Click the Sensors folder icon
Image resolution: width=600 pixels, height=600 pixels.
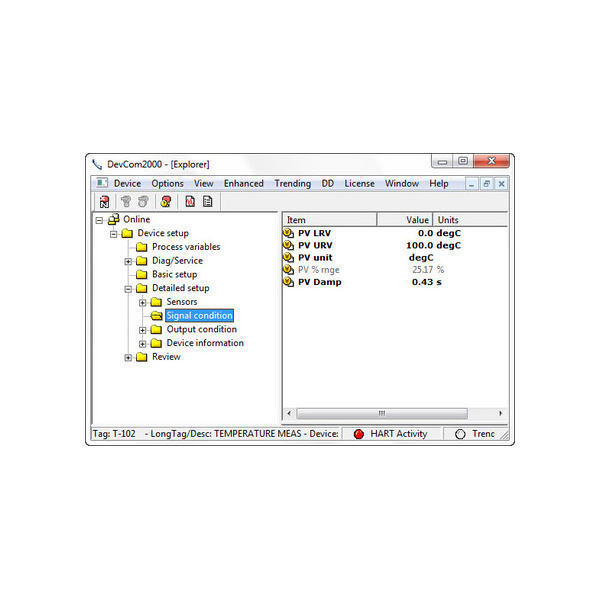click(x=156, y=302)
